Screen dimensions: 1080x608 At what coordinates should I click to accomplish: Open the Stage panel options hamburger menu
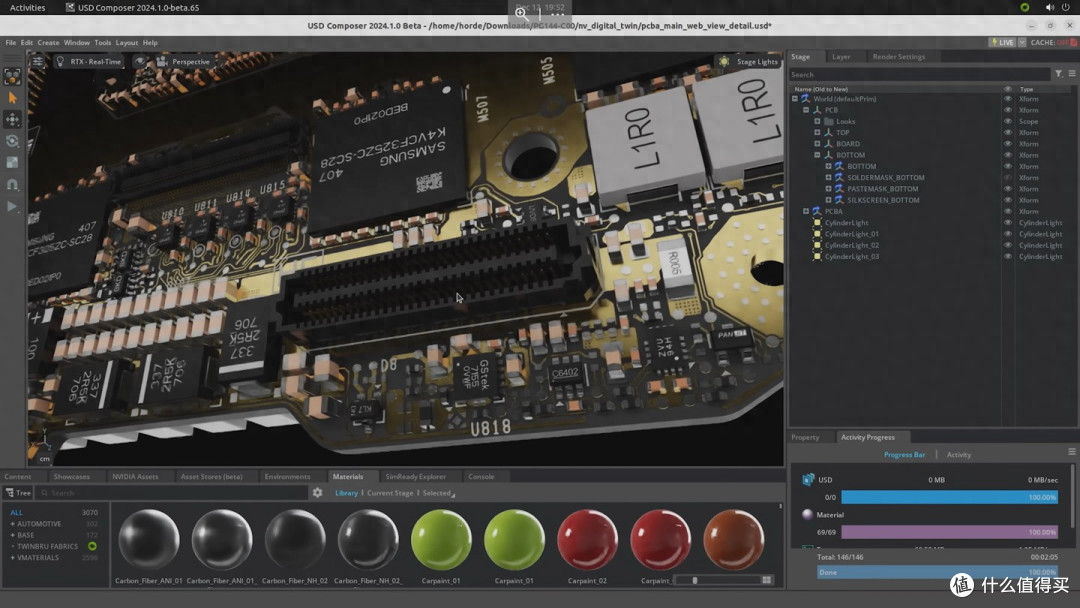1072,74
